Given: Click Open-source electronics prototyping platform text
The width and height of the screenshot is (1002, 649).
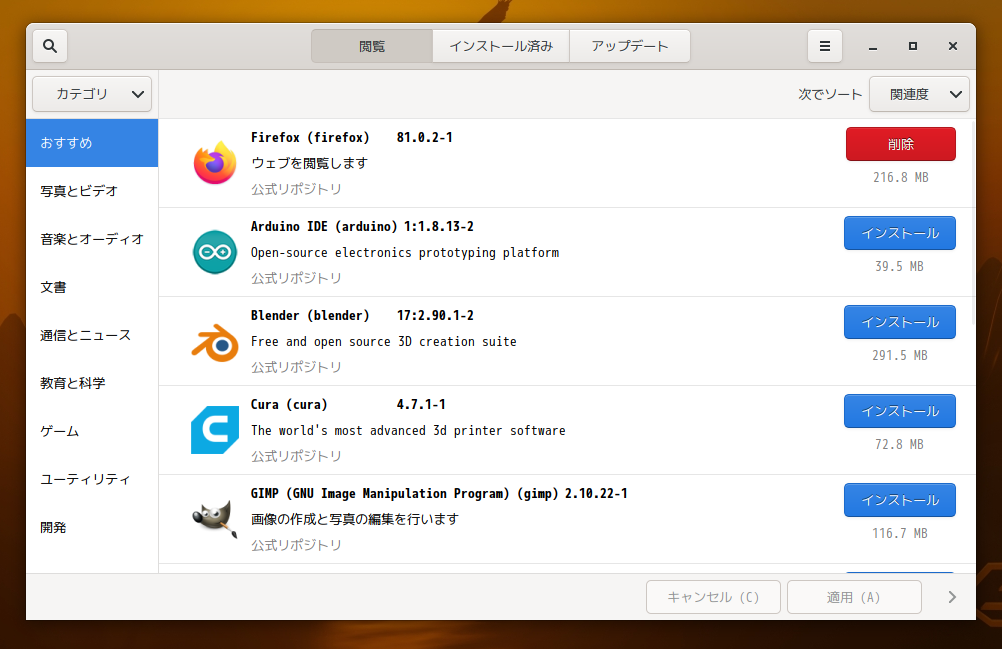Looking at the screenshot, I should coord(405,252).
